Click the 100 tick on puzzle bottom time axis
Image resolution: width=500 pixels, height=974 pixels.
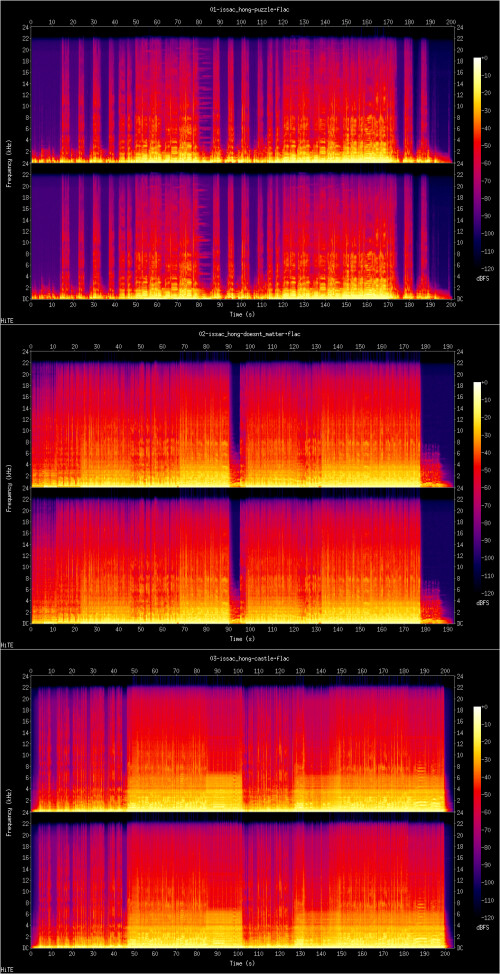(x=241, y=306)
